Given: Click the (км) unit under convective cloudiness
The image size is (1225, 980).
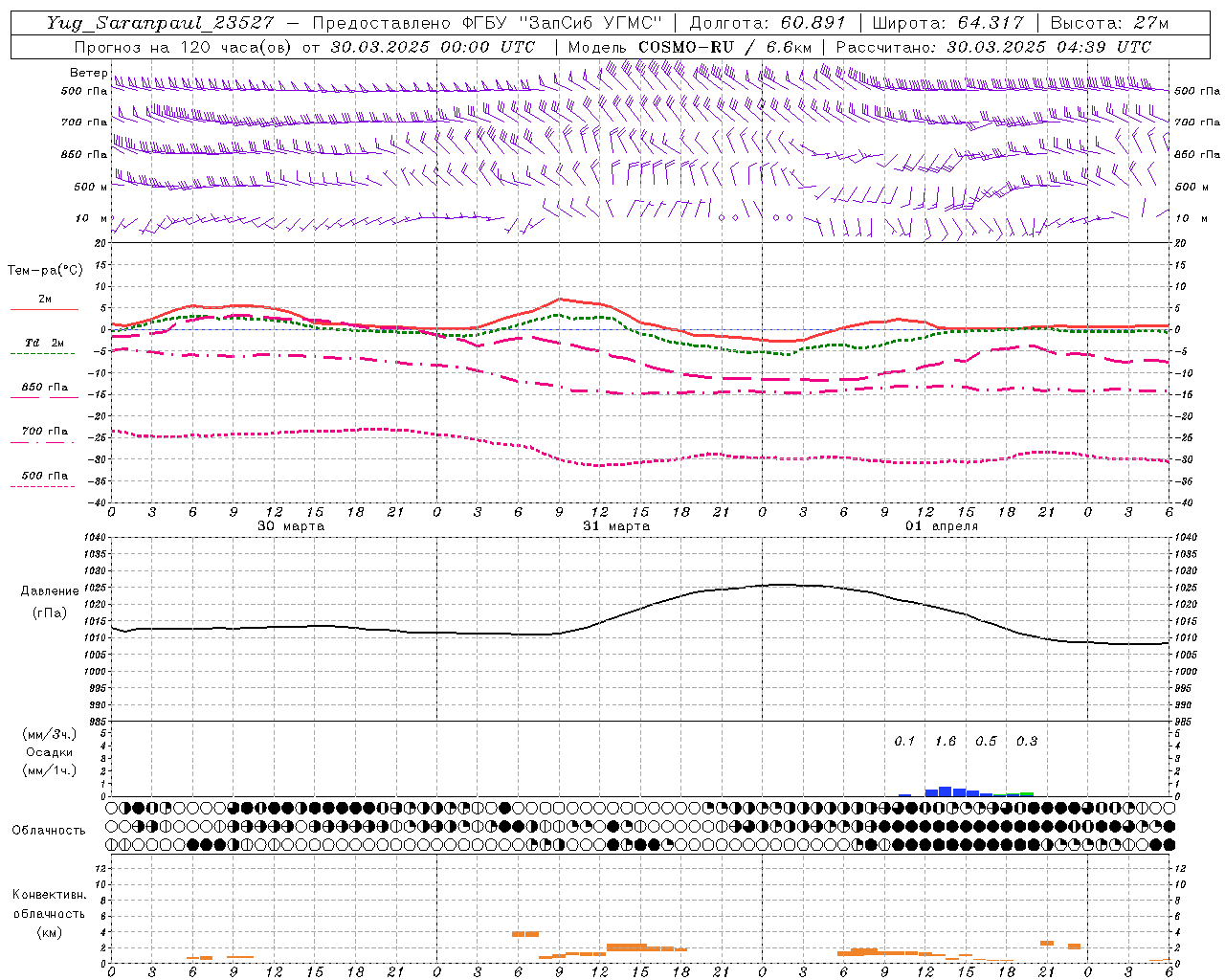Looking at the screenshot, I should (49, 932).
